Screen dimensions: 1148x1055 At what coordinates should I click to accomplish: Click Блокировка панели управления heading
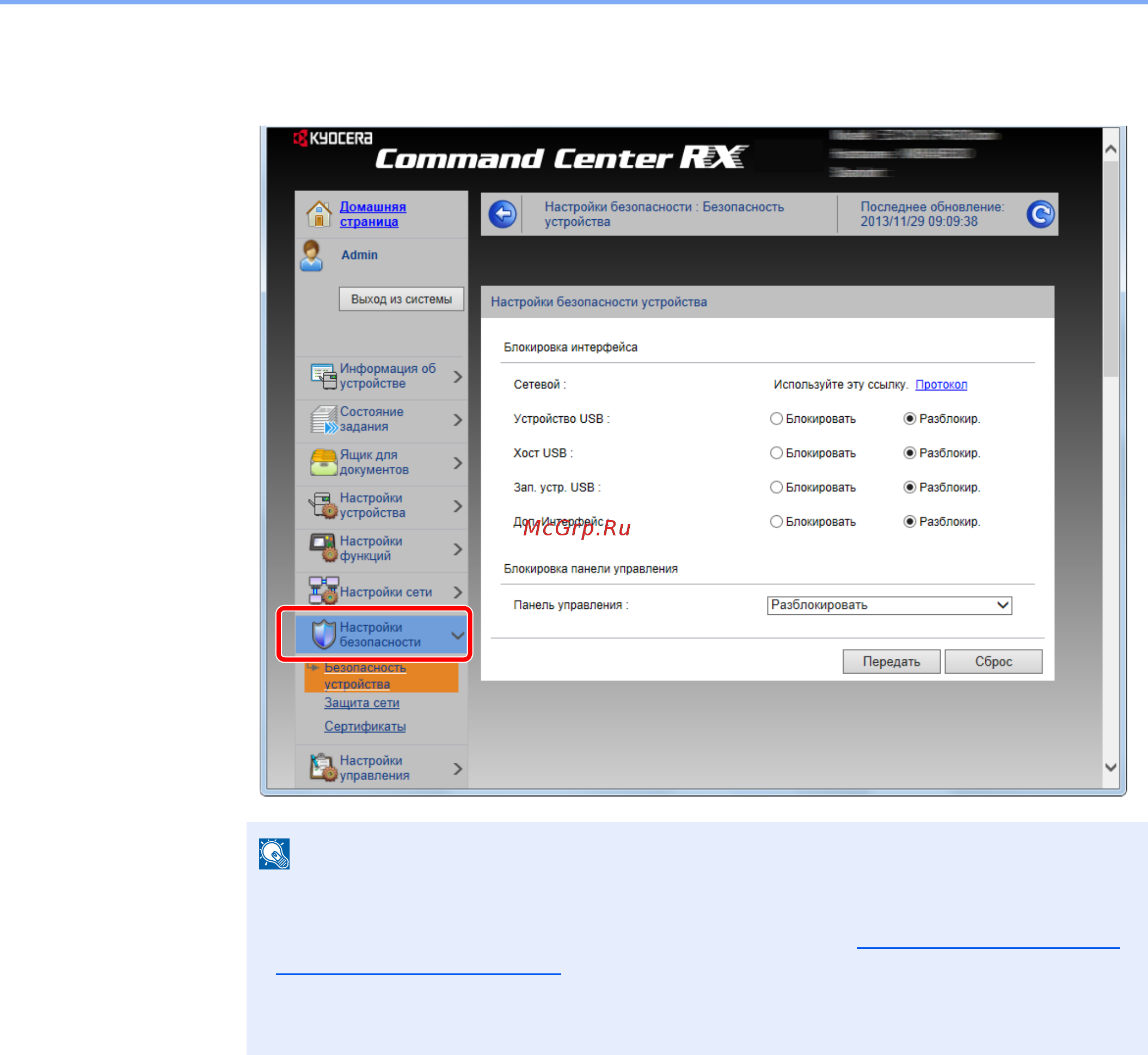591,569
